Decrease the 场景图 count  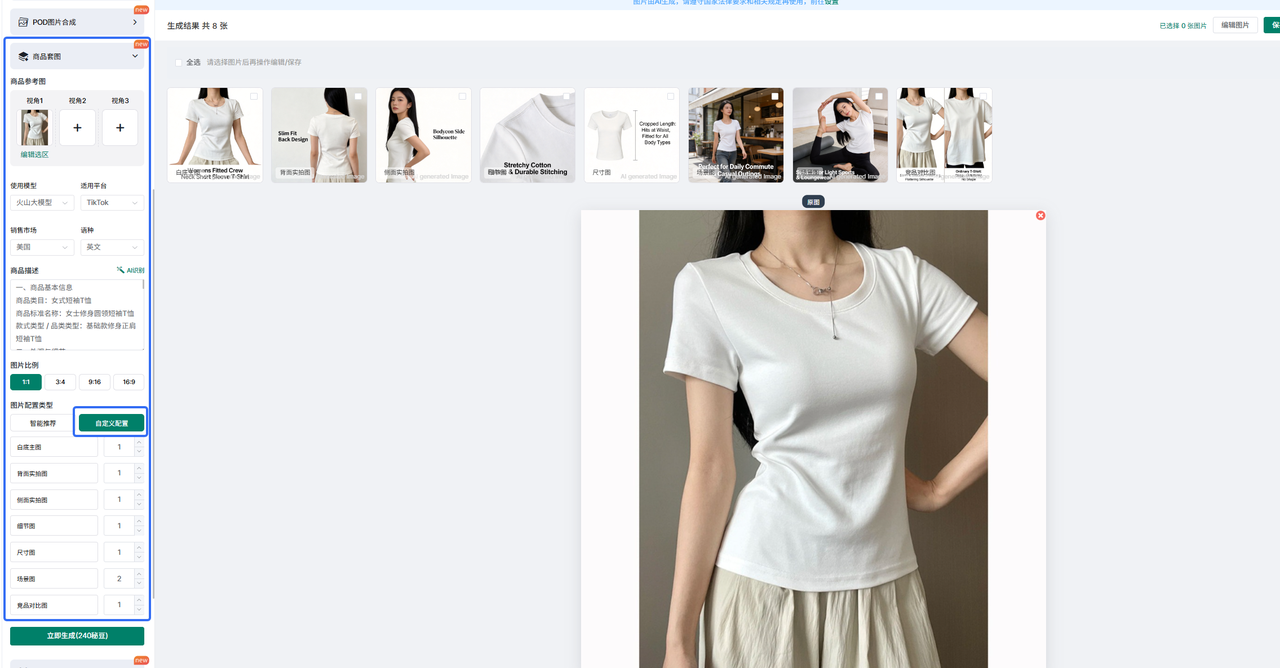click(139, 584)
